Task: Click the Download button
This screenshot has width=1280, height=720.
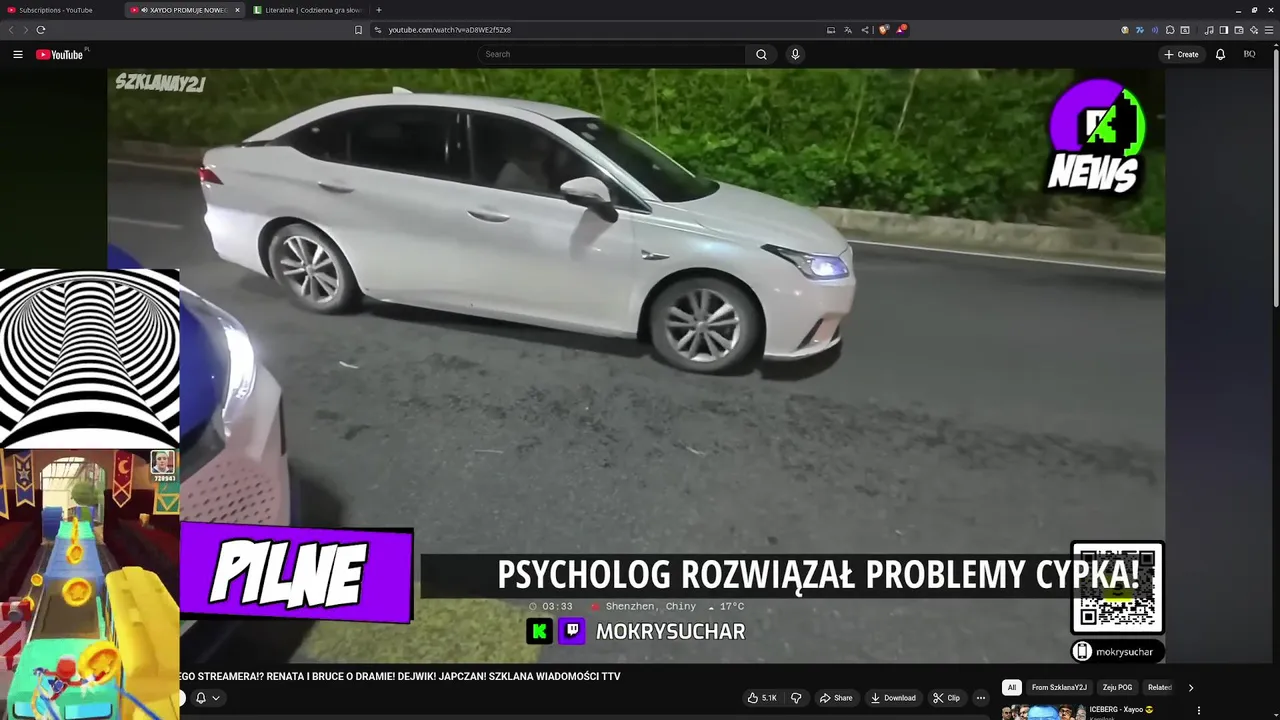Action: 893,698
